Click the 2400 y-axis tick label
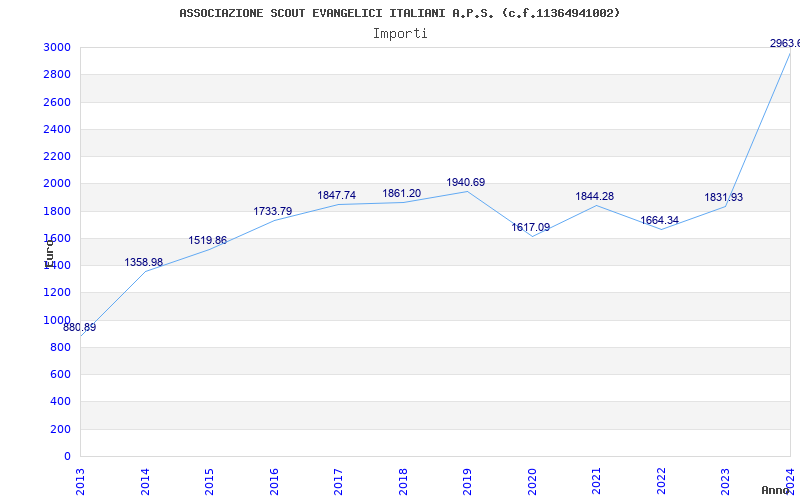The width and height of the screenshot is (800, 500). pos(57,129)
